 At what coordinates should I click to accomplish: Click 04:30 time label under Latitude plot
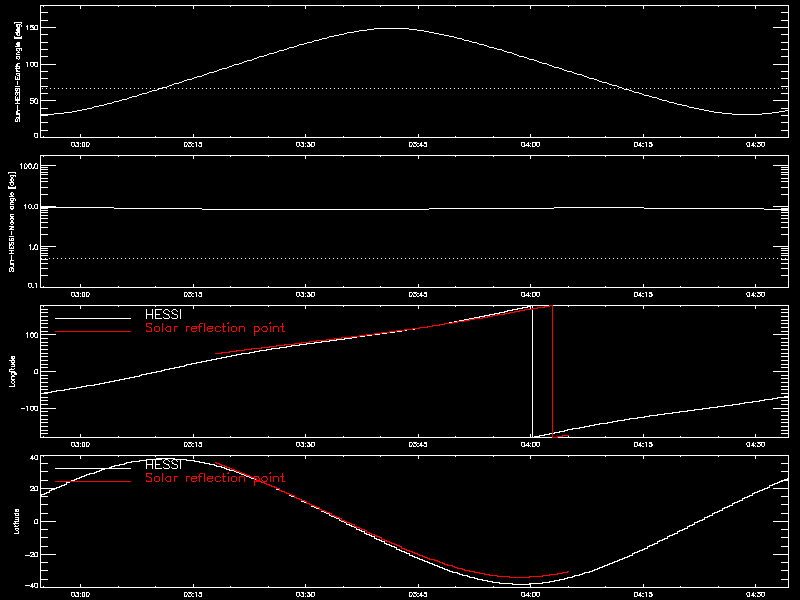pos(756,594)
